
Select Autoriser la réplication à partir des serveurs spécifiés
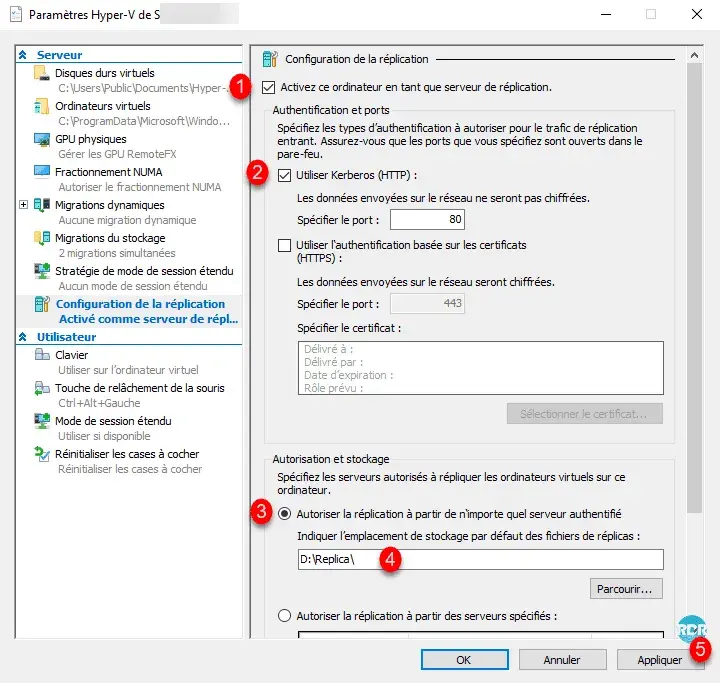[x=285, y=616]
